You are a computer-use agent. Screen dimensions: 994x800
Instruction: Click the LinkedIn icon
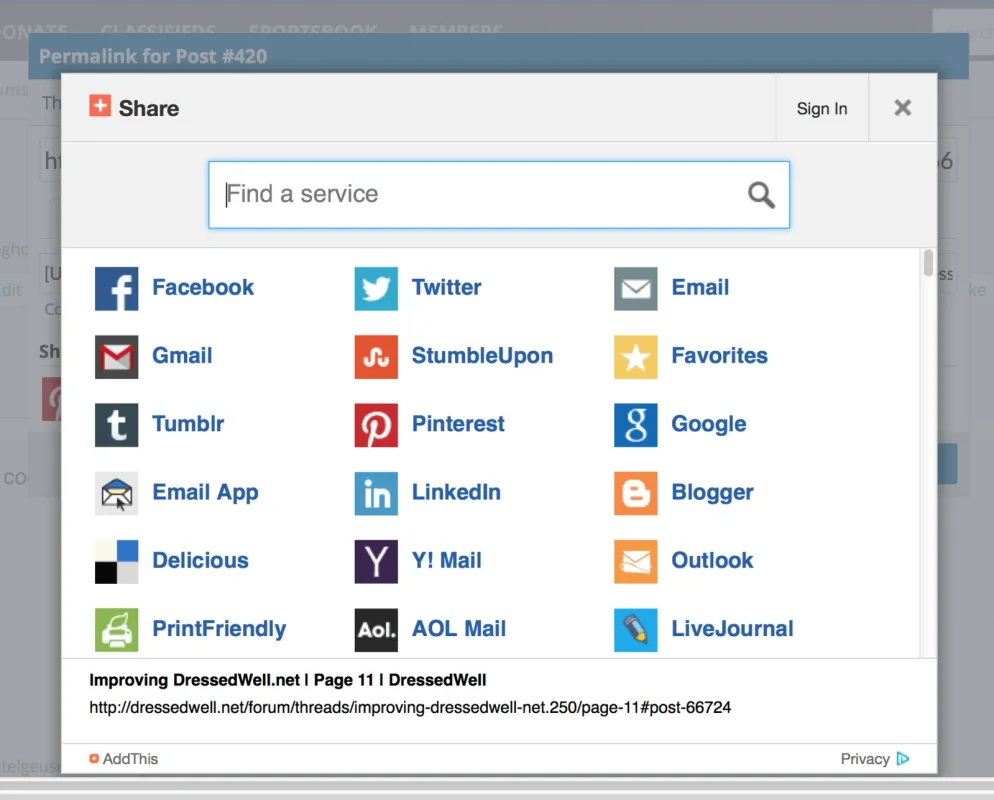376,493
